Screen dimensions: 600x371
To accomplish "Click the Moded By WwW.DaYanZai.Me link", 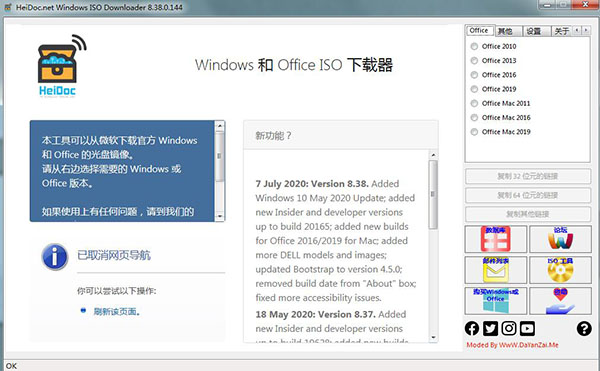I will click(512, 345).
